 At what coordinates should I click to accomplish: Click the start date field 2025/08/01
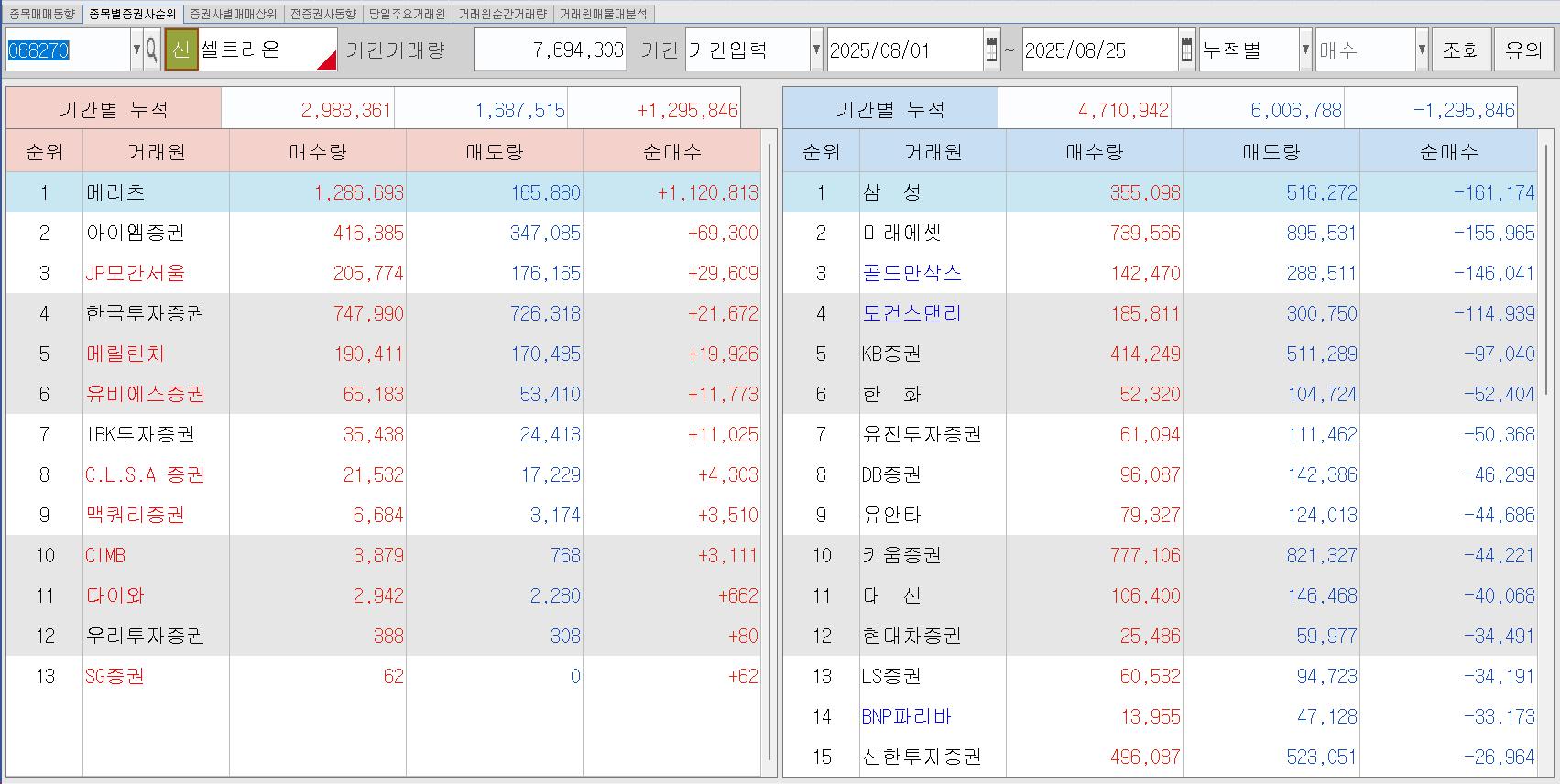[x=904, y=49]
